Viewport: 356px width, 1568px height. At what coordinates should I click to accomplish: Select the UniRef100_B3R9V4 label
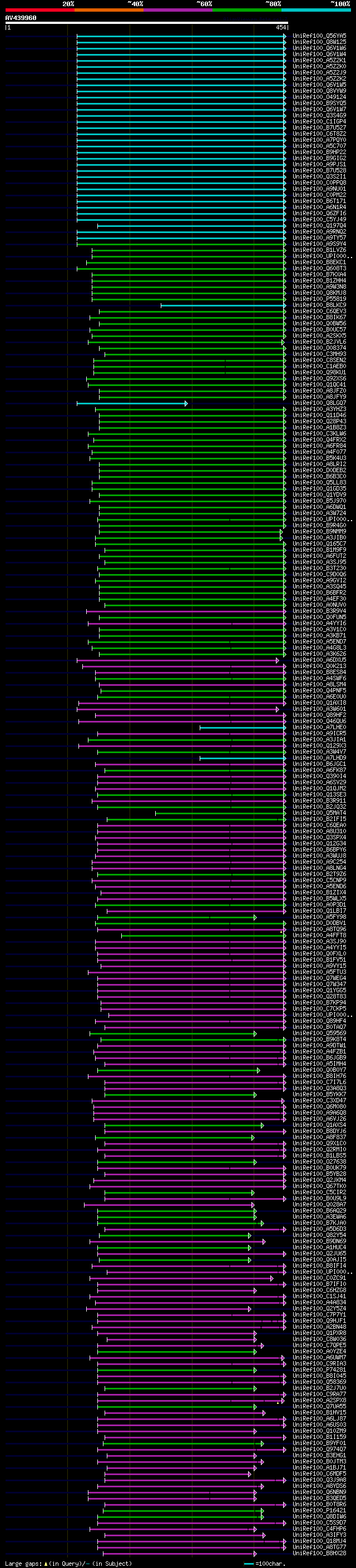[319, 611]
